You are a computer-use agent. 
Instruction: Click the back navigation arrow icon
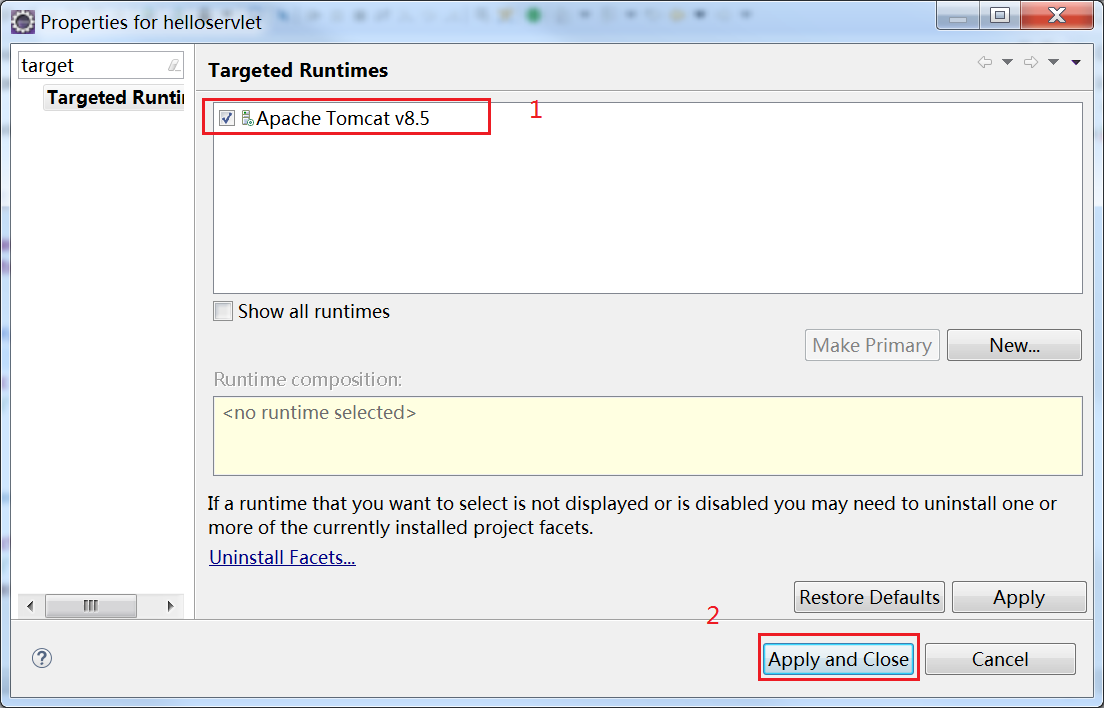985,62
